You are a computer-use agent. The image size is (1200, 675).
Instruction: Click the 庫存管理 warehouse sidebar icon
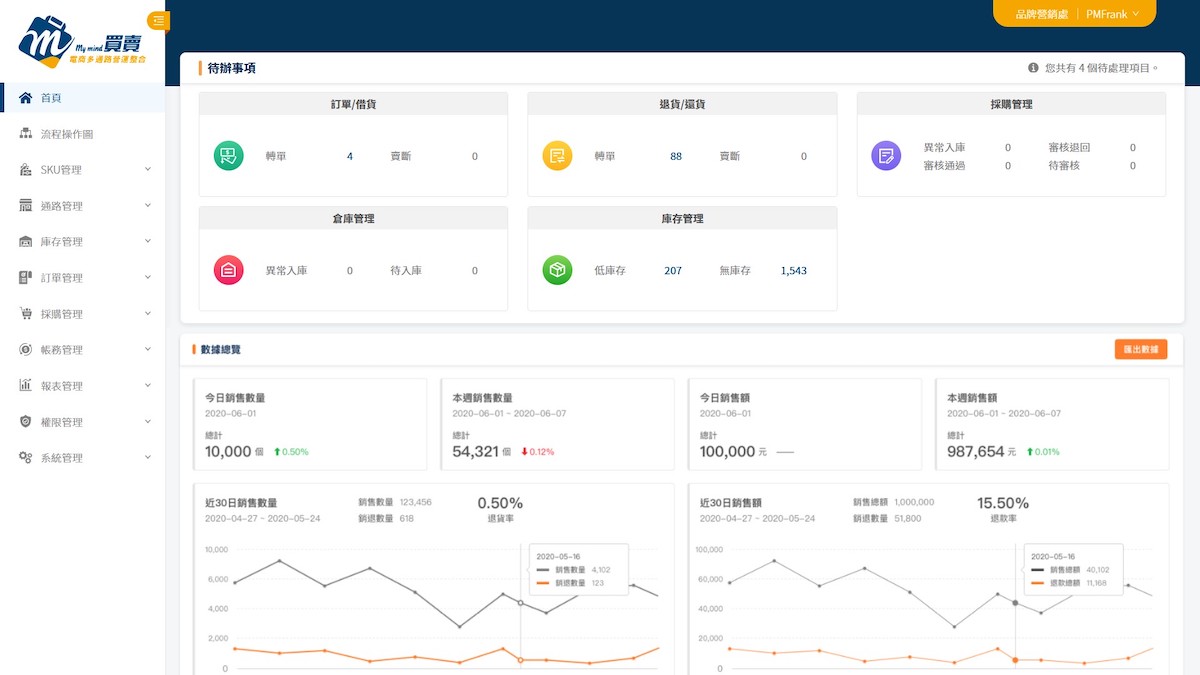coord(26,242)
